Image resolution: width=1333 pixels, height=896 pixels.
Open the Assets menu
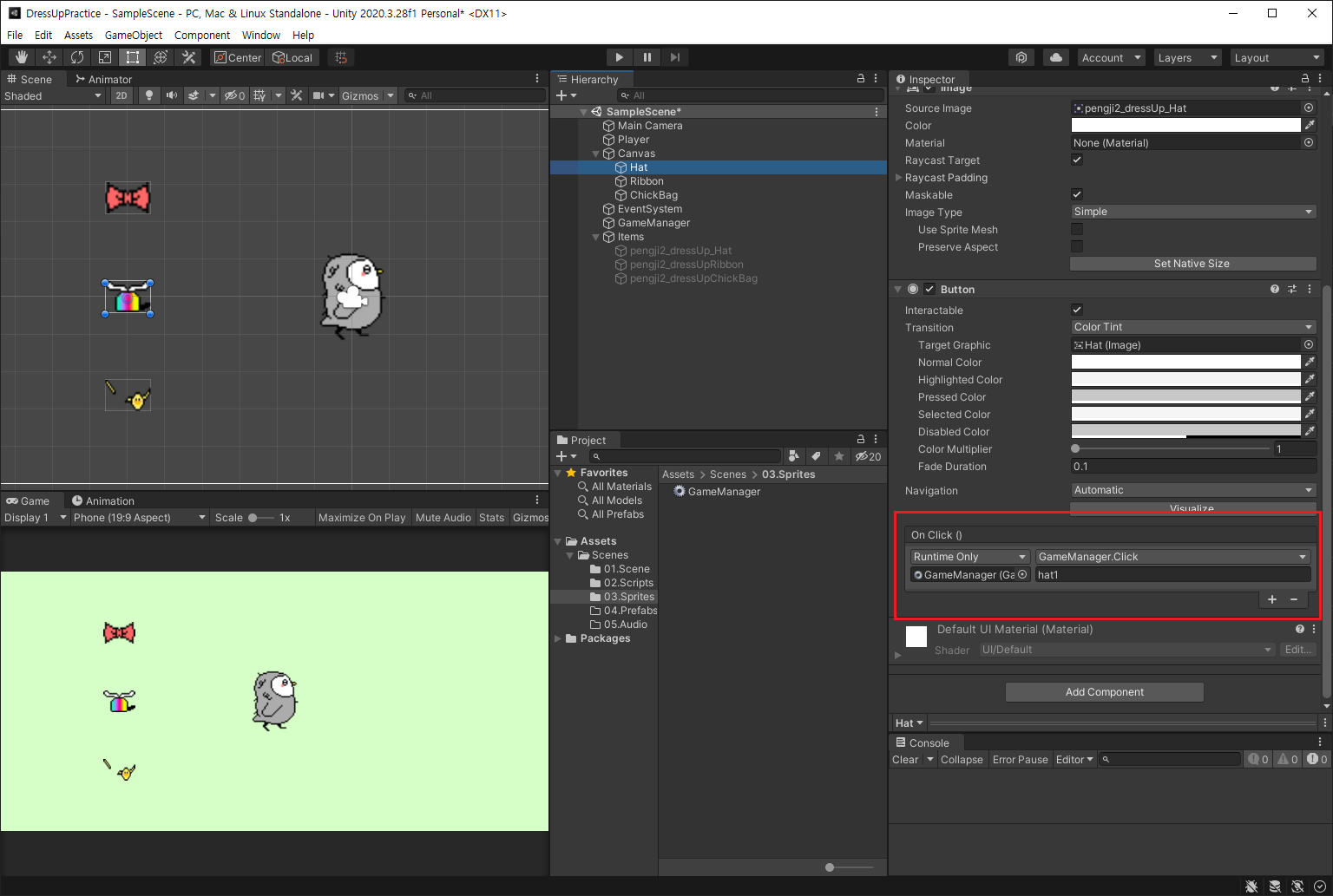click(x=78, y=35)
